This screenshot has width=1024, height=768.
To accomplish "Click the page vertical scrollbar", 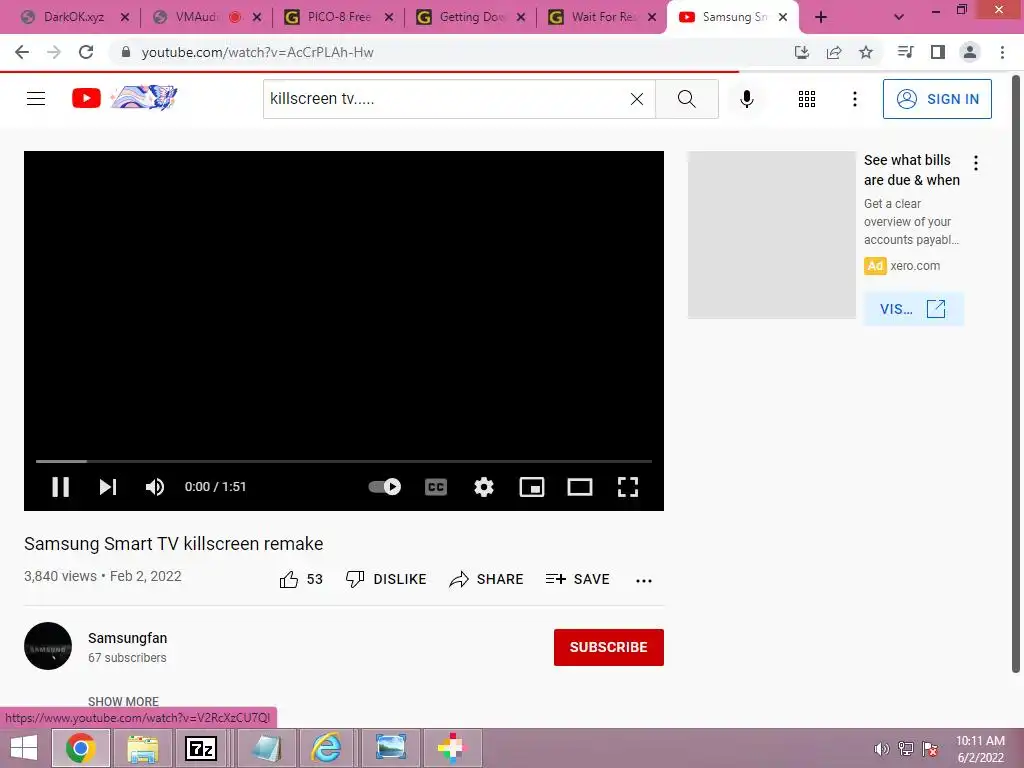I will click(1016, 372).
